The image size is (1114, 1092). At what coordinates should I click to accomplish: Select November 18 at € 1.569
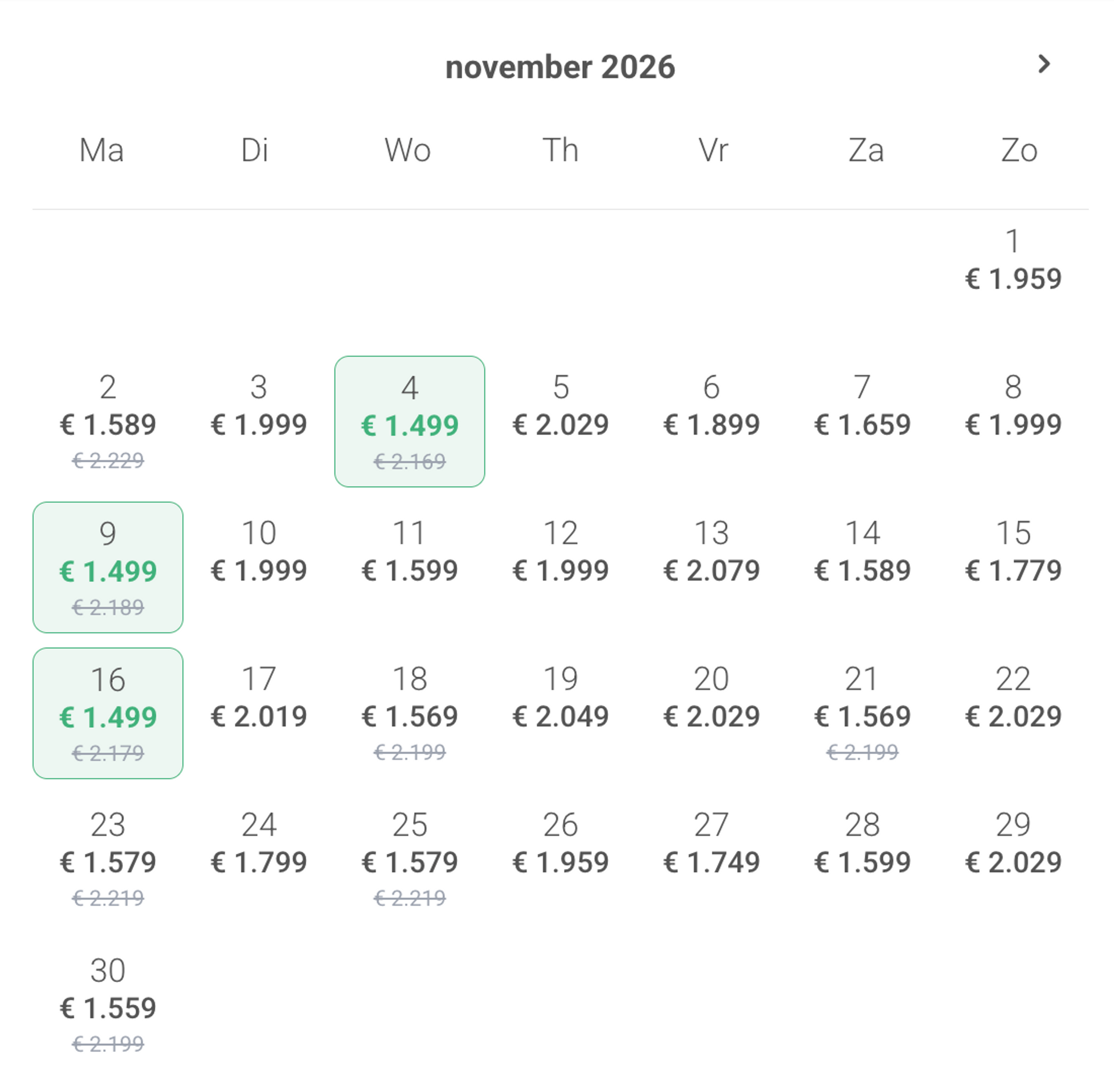coord(409,713)
